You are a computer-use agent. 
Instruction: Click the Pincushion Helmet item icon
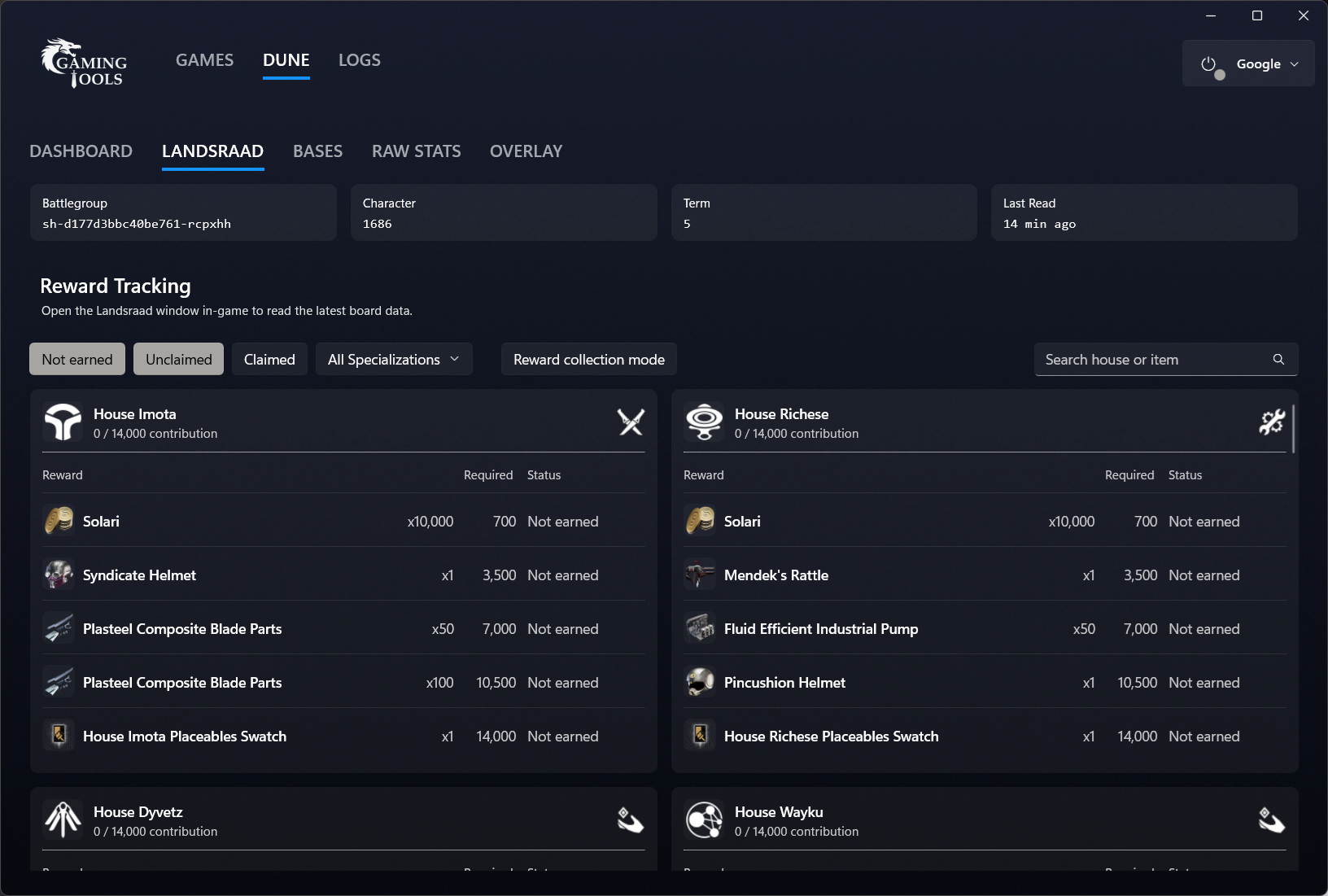coord(700,682)
